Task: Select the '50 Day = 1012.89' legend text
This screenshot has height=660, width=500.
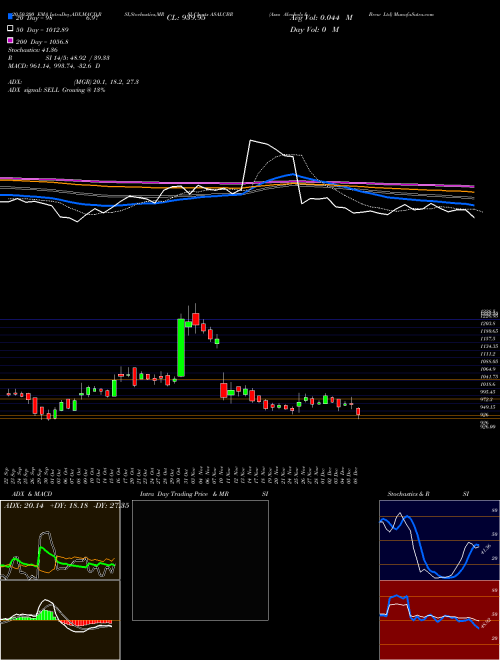Action: pos(43,30)
